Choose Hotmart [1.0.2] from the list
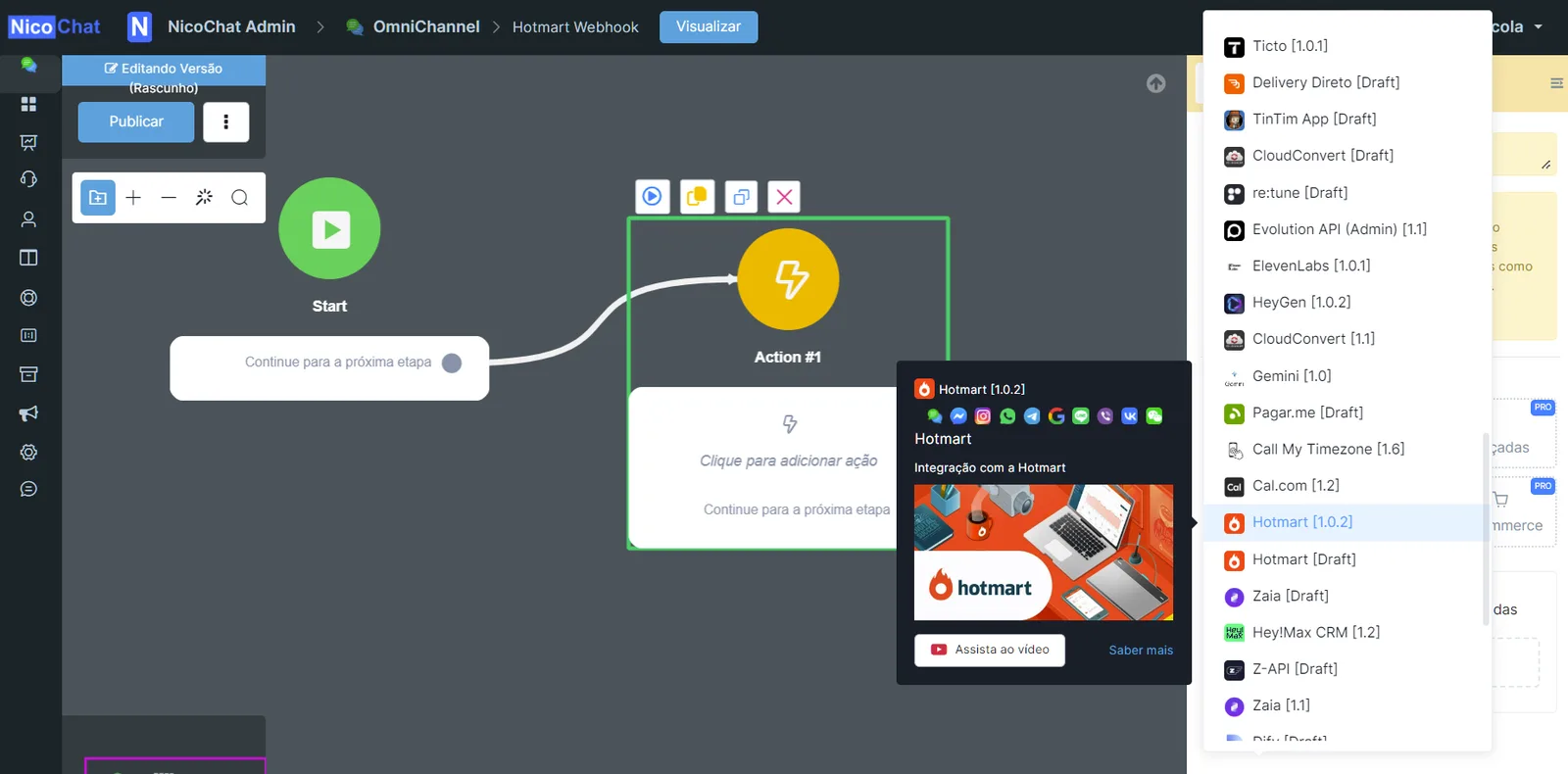The width and height of the screenshot is (1568, 774). [1347, 522]
